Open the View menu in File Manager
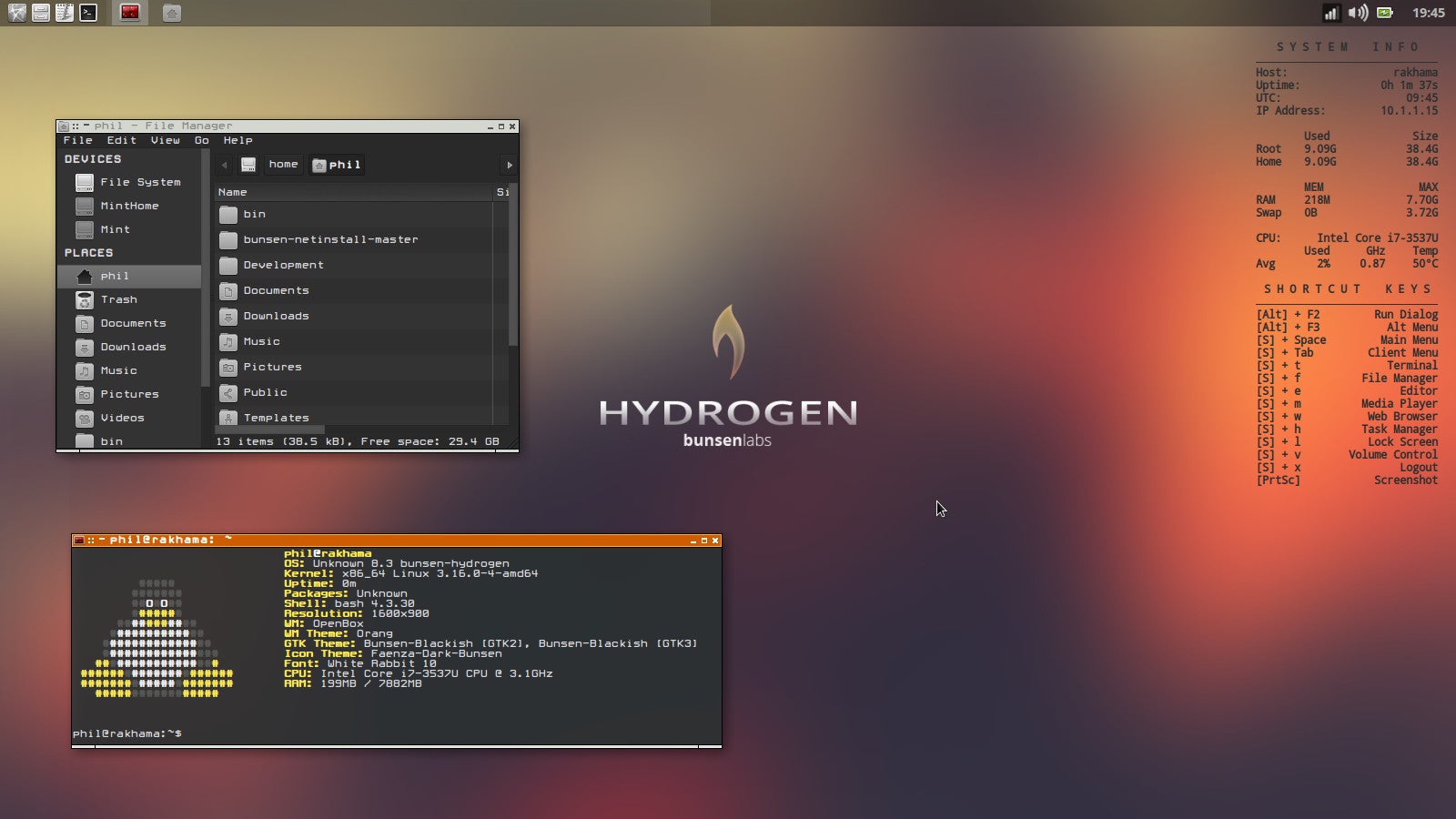The height and width of the screenshot is (819, 1456). (165, 140)
